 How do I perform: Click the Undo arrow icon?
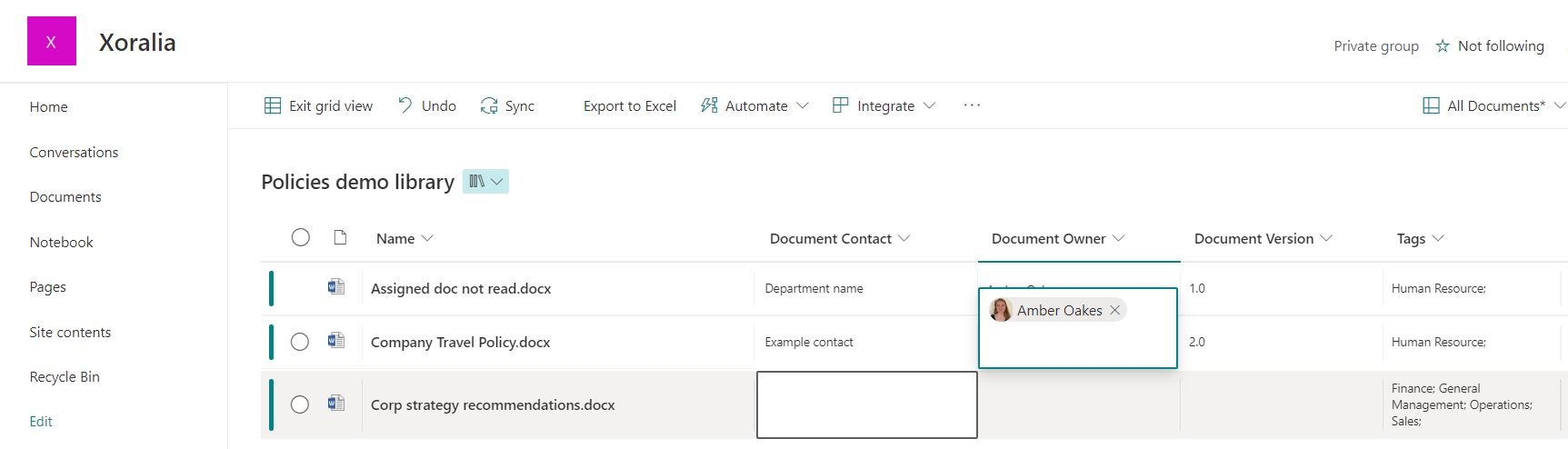point(405,105)
